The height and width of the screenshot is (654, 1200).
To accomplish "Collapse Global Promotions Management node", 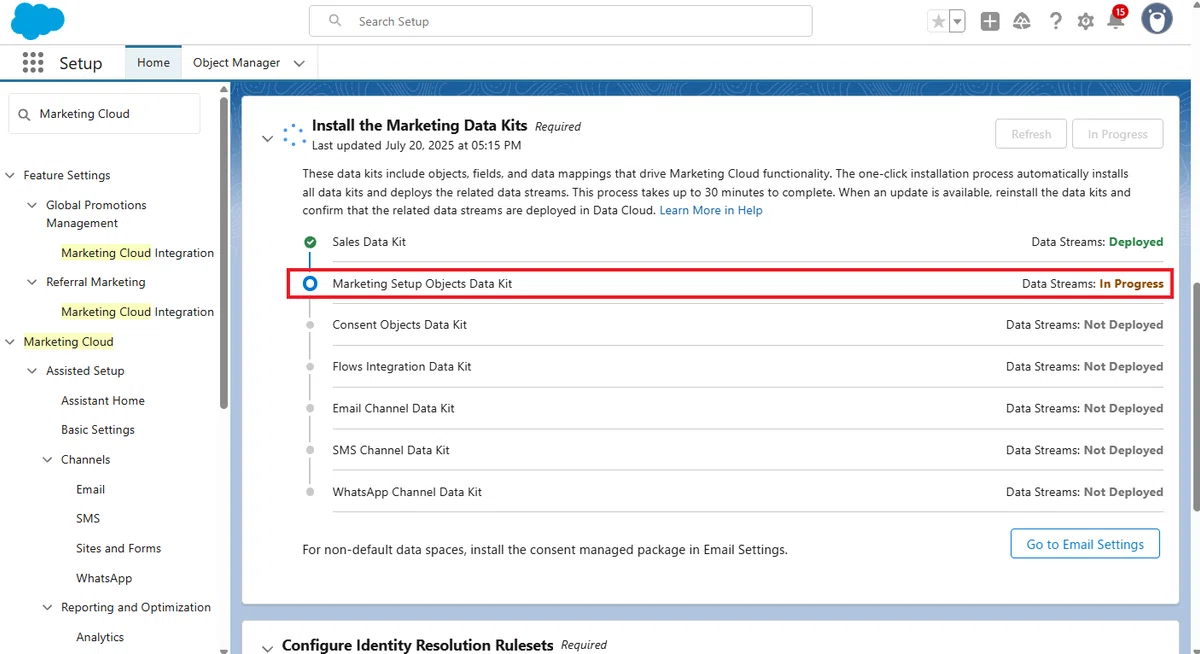I will [x=33, y=205].
